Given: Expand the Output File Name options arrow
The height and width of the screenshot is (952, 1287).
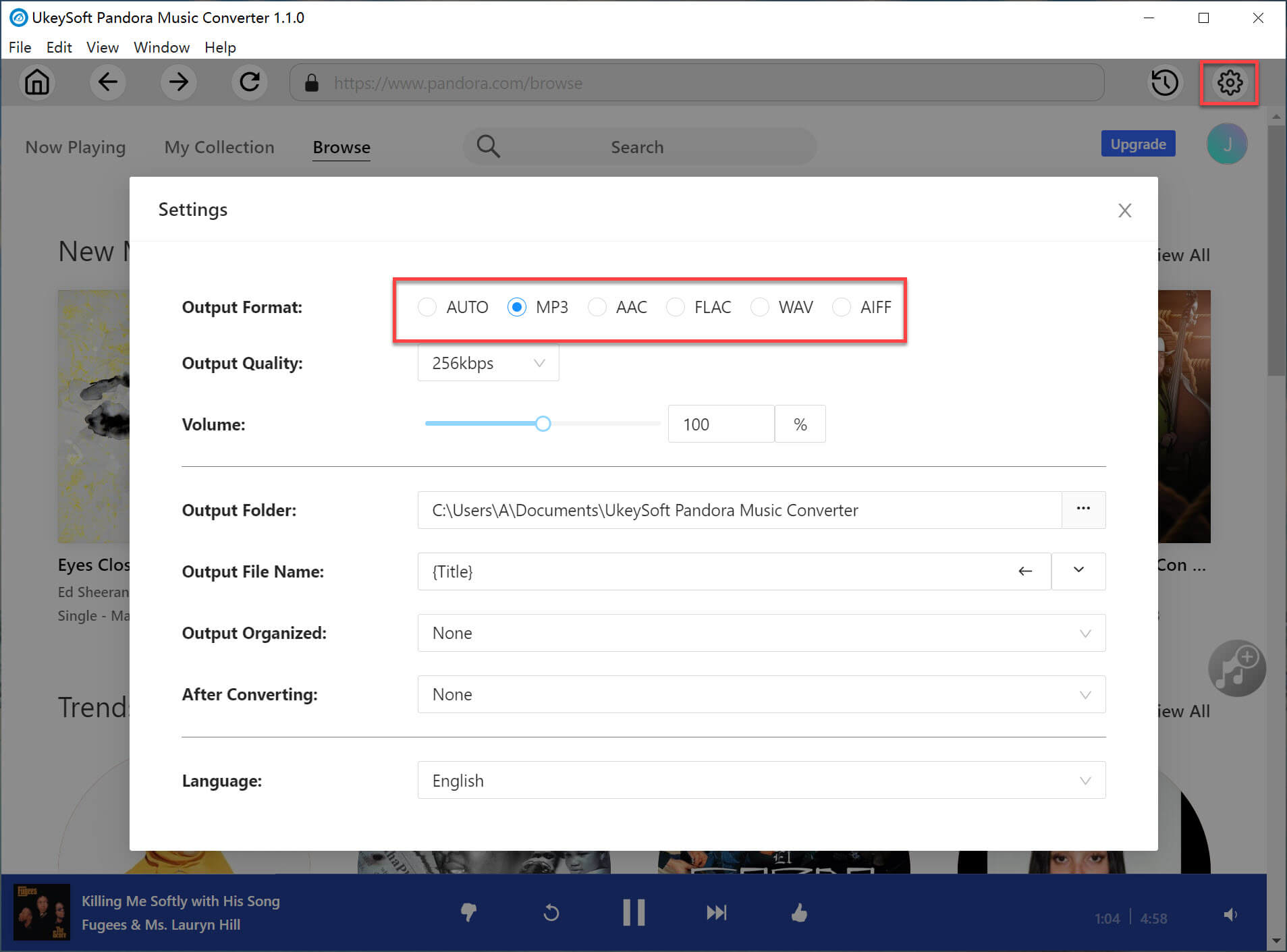Looking at the screenshot, I should click(x=1078, y=571).
